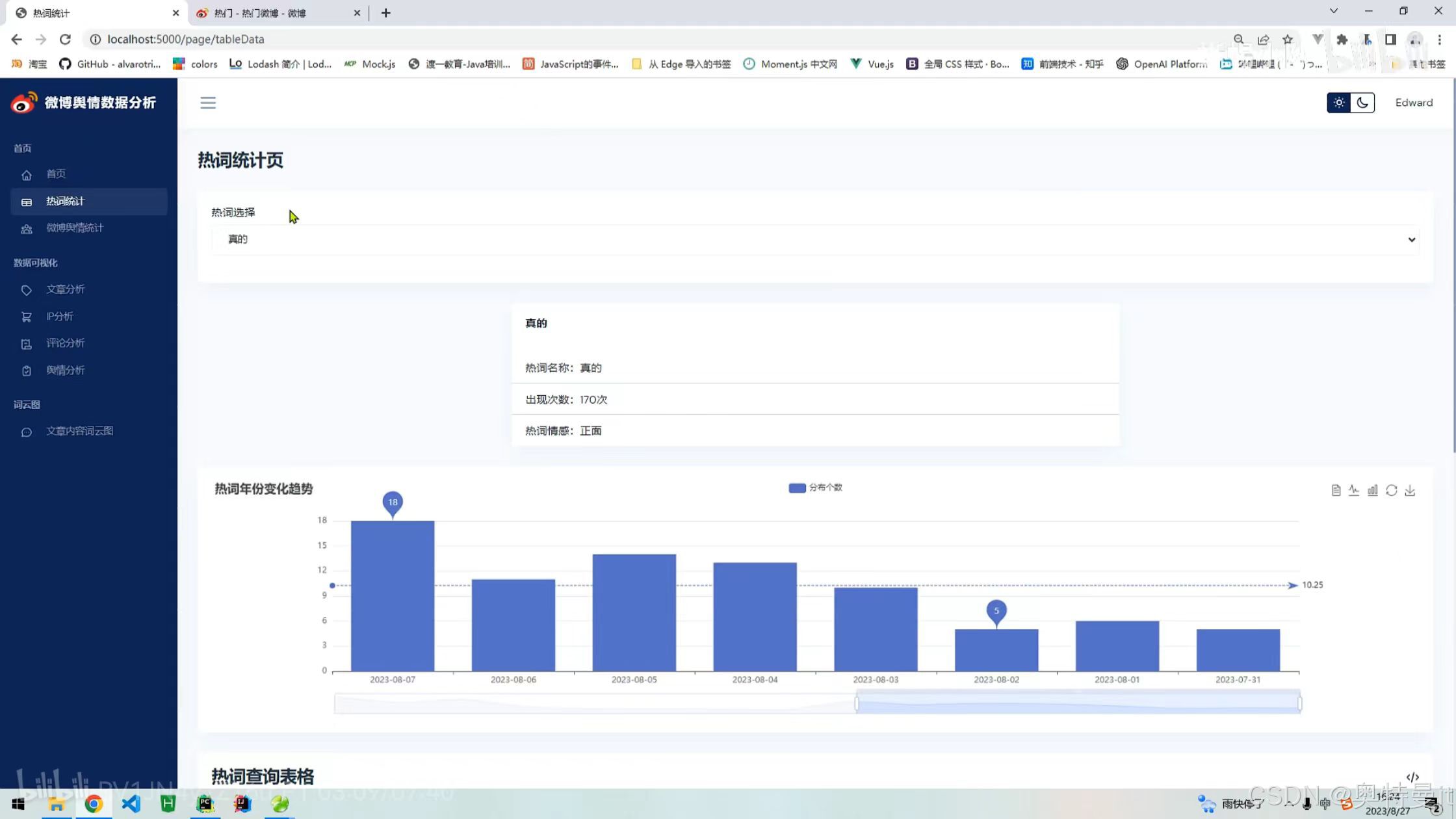This screenshot has width=1456, height=819.
Task: Open 微博舆情统计 sidebar item
Action: tap(74, 228)
